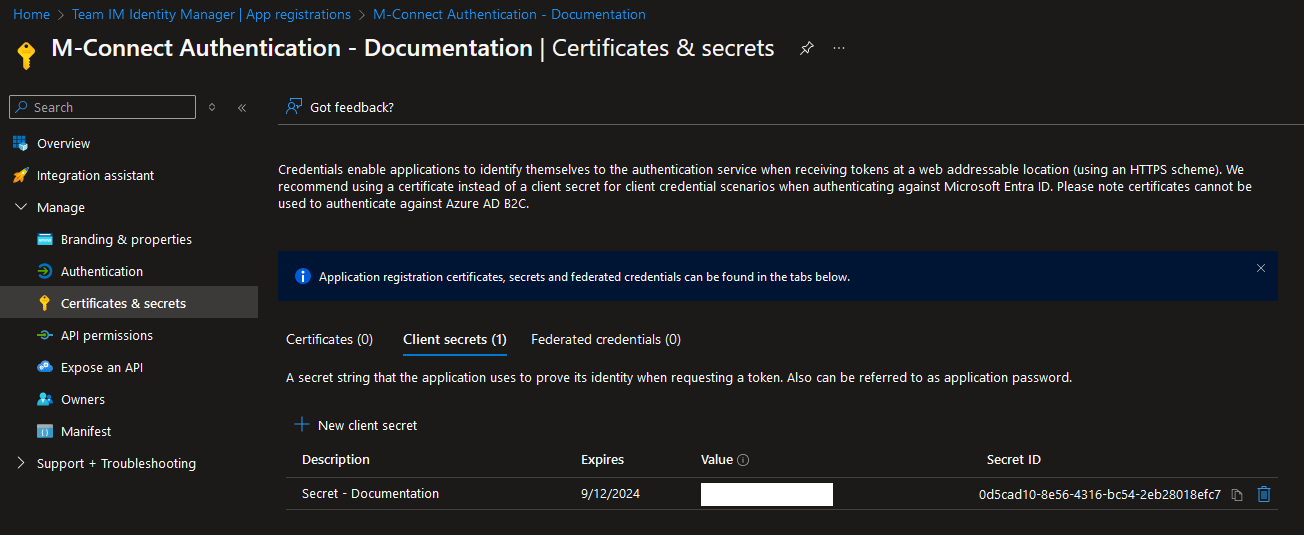
Task: Select the Client secrets (1) tab
Action: click(455, 339)
